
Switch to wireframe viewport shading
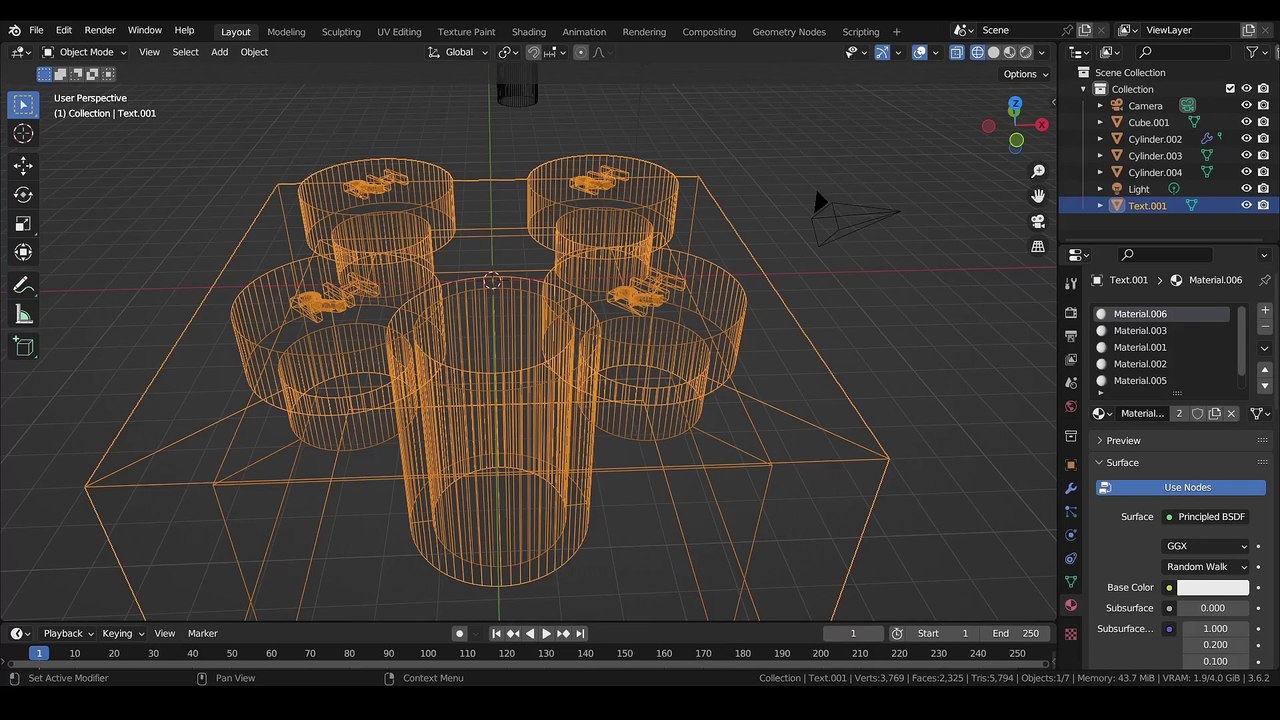[978, 52]
